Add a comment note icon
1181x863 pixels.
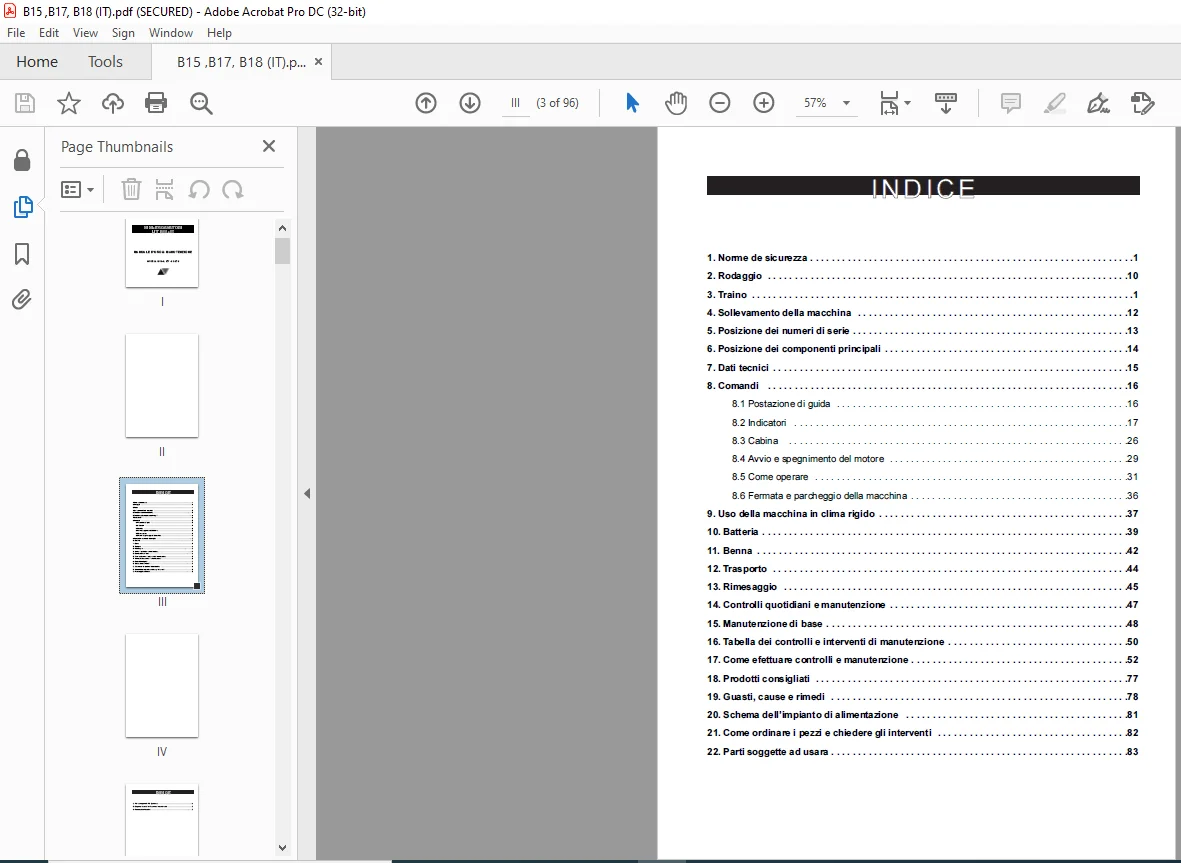pos(1011,103)
